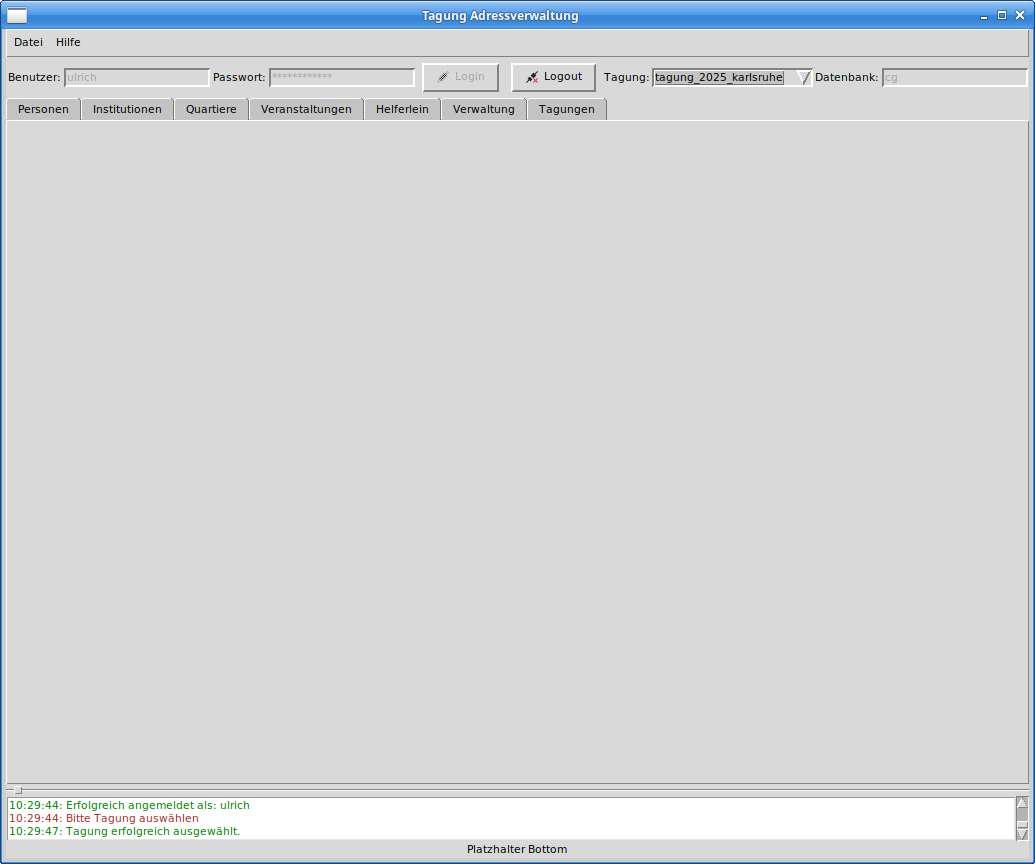The image size is (1035, 864).
Task: Open the Tagungen tab
Action: 566,109
